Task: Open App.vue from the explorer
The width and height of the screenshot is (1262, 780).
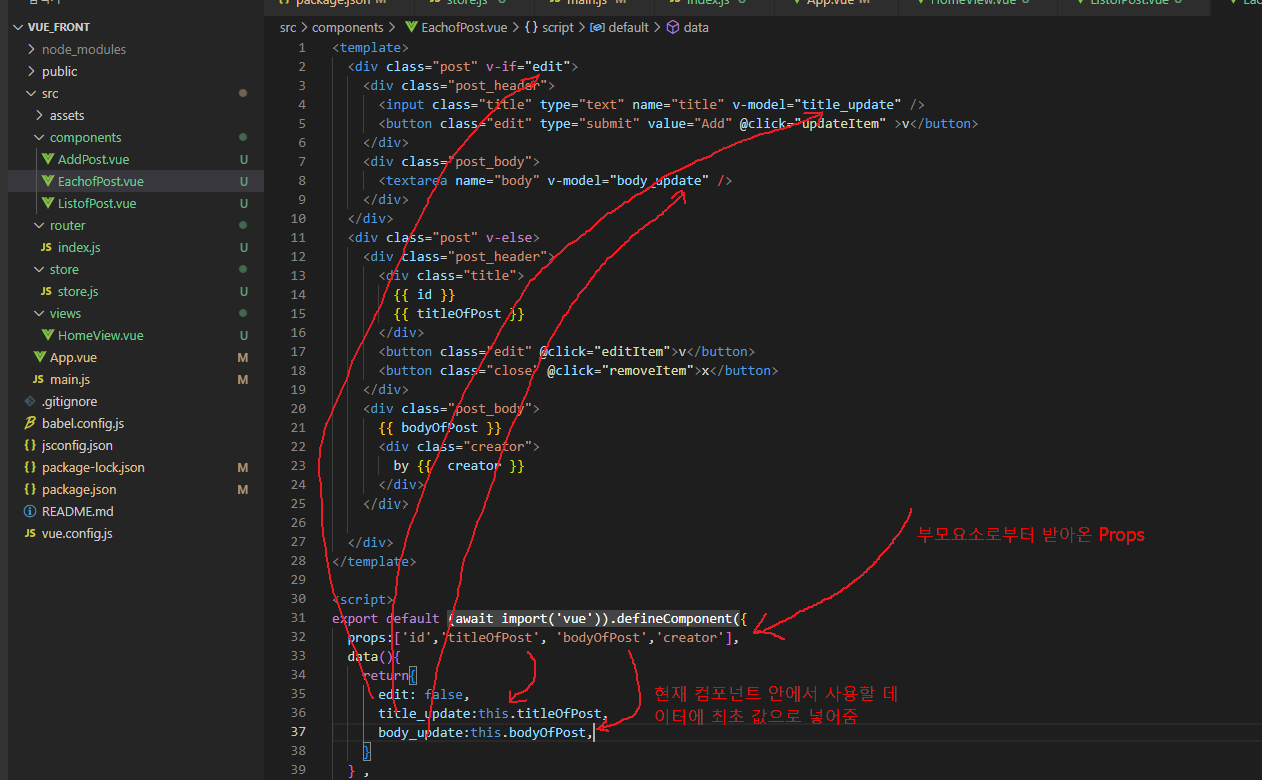Action: click(73, 357)
